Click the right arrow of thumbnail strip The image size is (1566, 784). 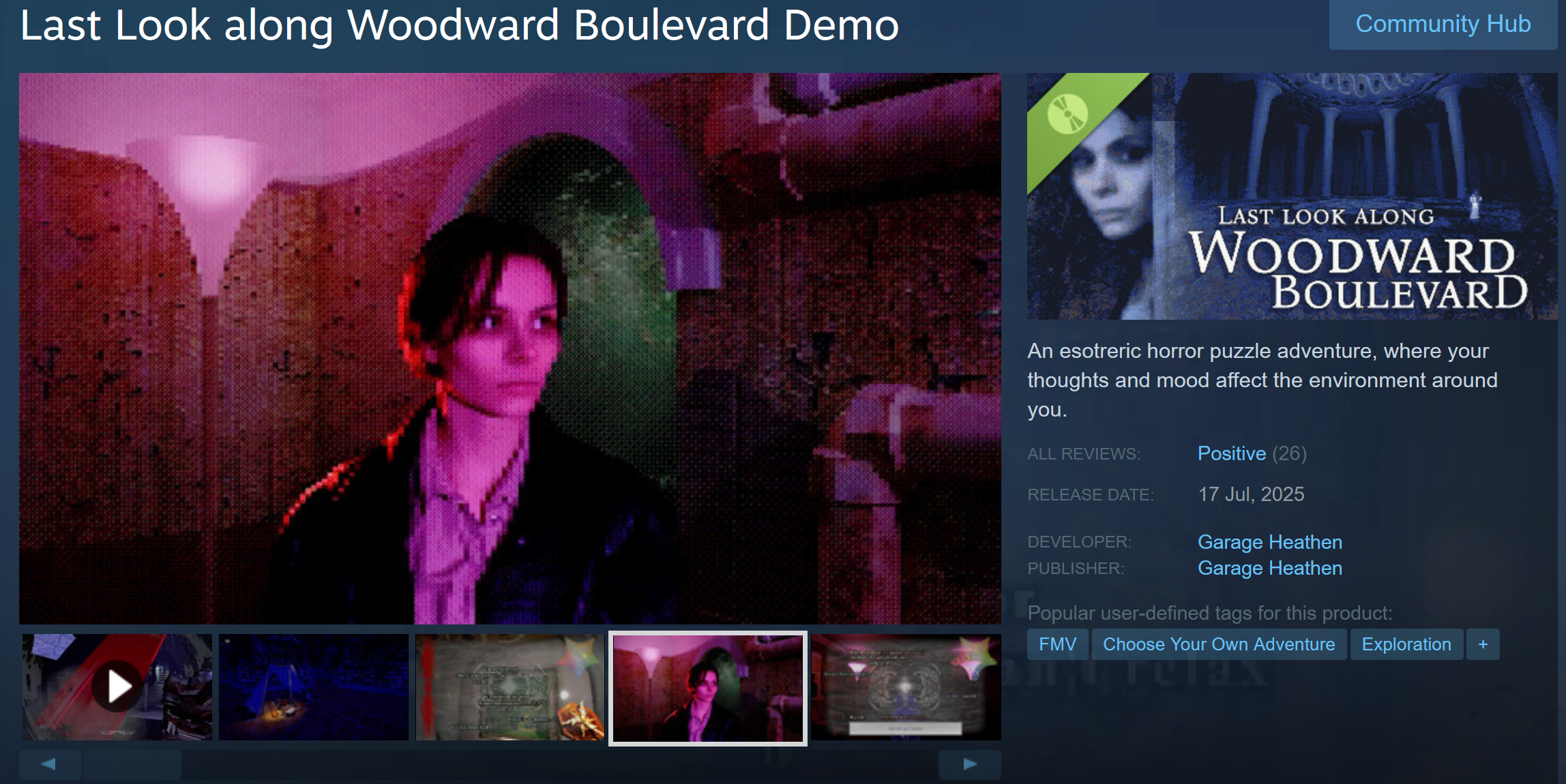click(970, 764)
